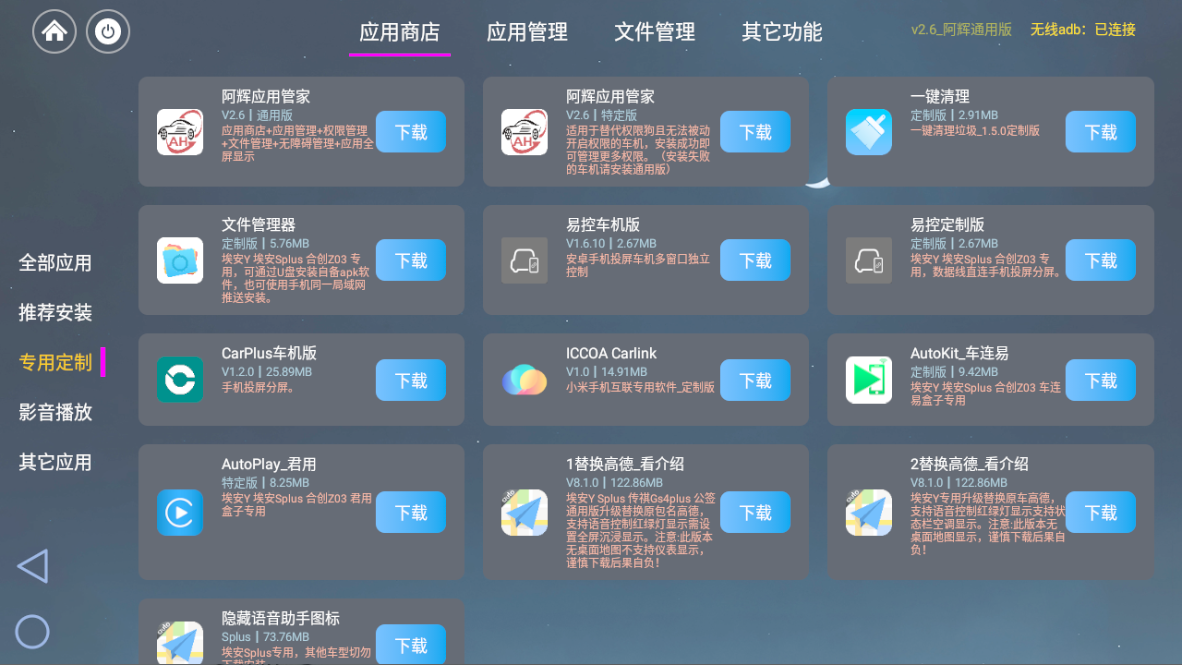Click the v2.6_阿辉通用版 version label
Viewport: 1182px width, 665px height.
click(x=961, y=30)
